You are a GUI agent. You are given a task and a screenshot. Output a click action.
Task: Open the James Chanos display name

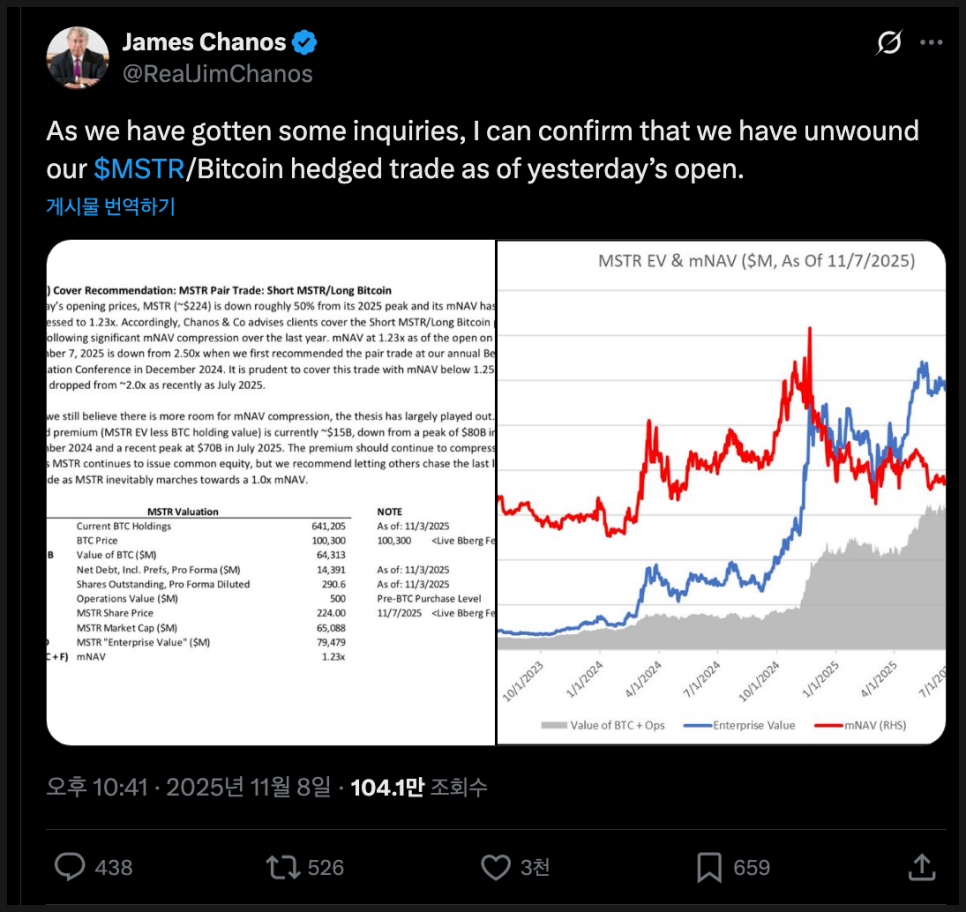click(204, 43)
